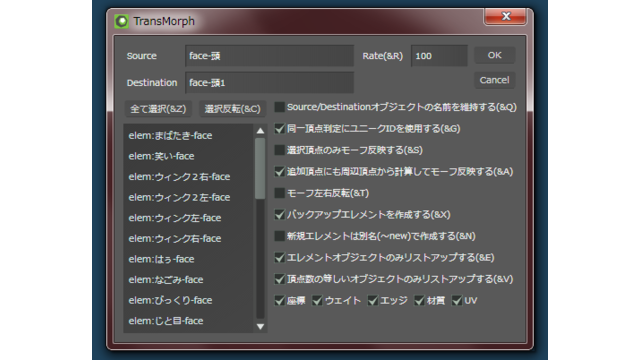640x360 pixels.
Task: Toggle the エッジ checkbox
Action: point(373,301)
